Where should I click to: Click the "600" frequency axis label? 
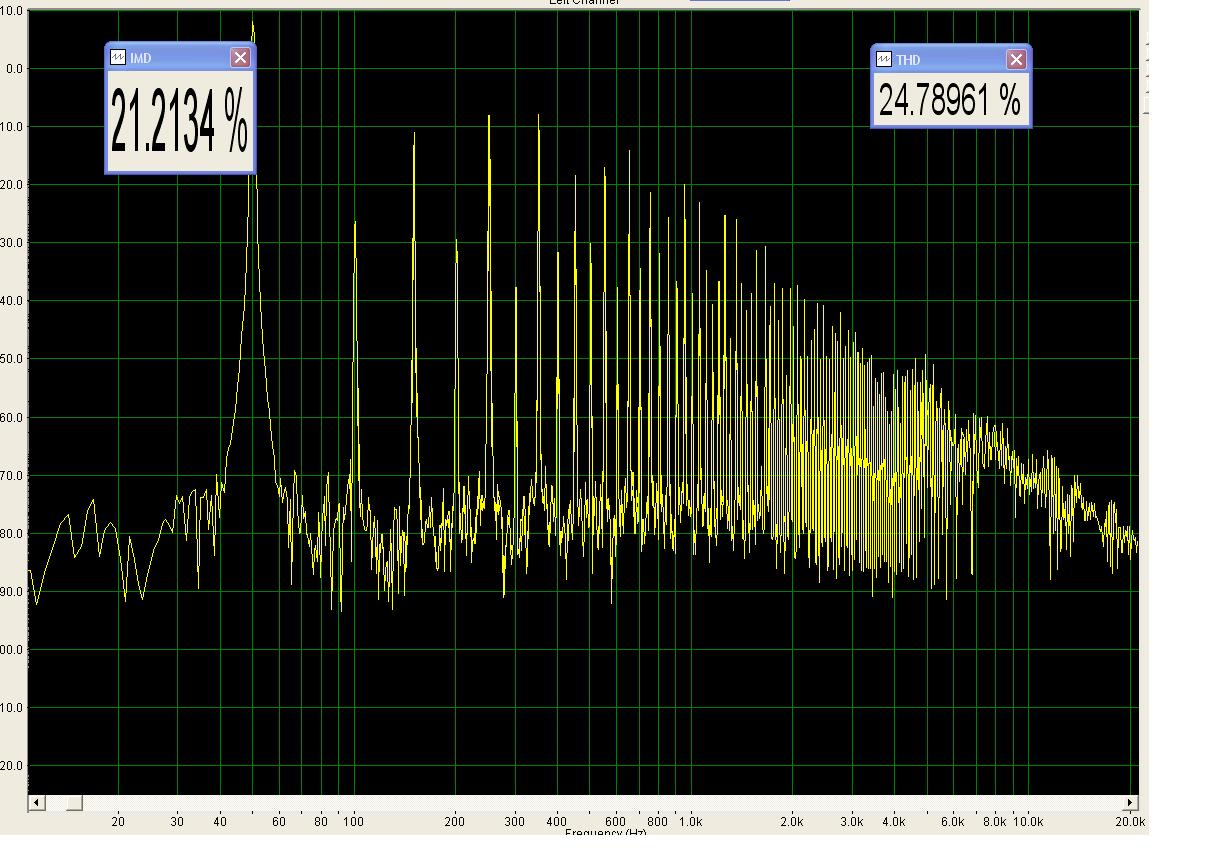(616, 822)
